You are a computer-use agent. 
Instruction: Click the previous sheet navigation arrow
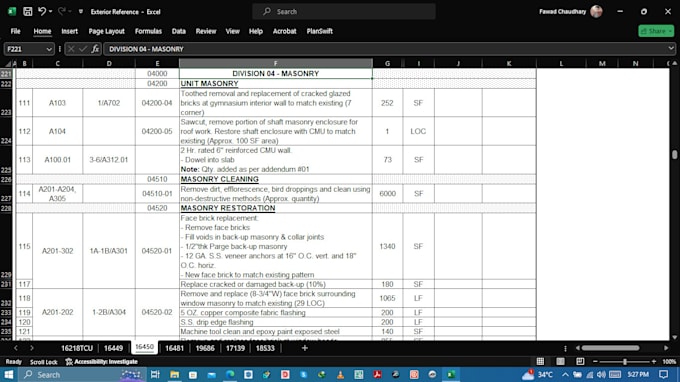click(x=16, y=348)
